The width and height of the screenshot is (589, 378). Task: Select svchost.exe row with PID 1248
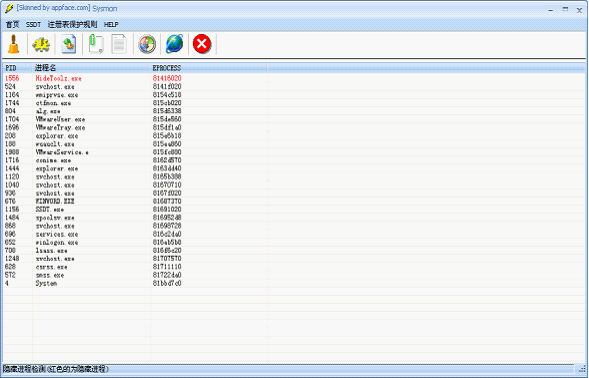(294, 259)
